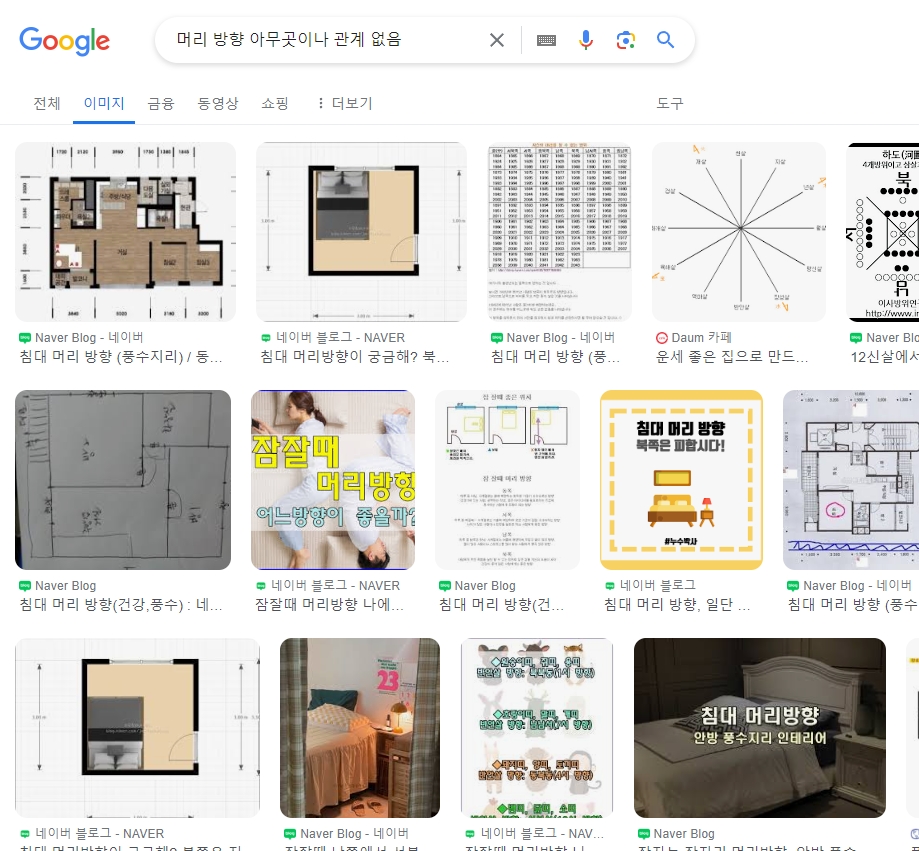Open the 잠 잘때 좋은 위치 diagram thumbnail
This screenshot has width=919, height=851.
pyautogui.click(x=507, y=479)
